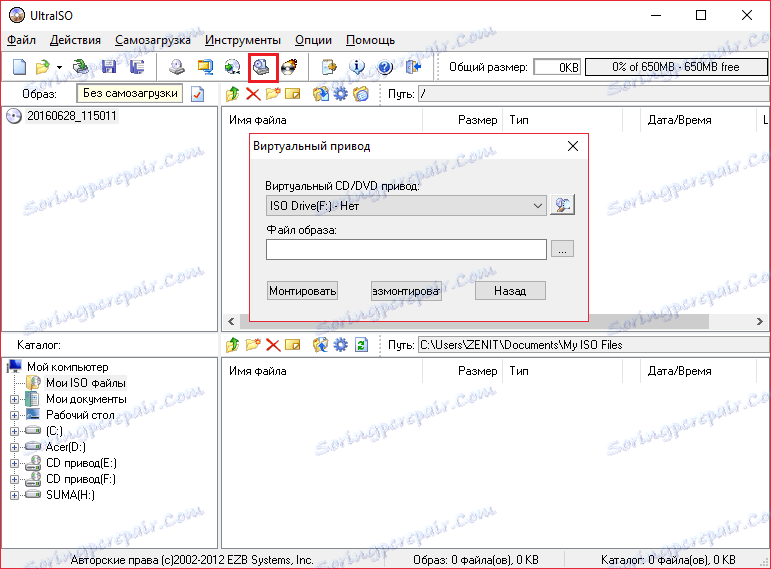Open the dropdown arrow next to Open icon

tap(59, 67)
